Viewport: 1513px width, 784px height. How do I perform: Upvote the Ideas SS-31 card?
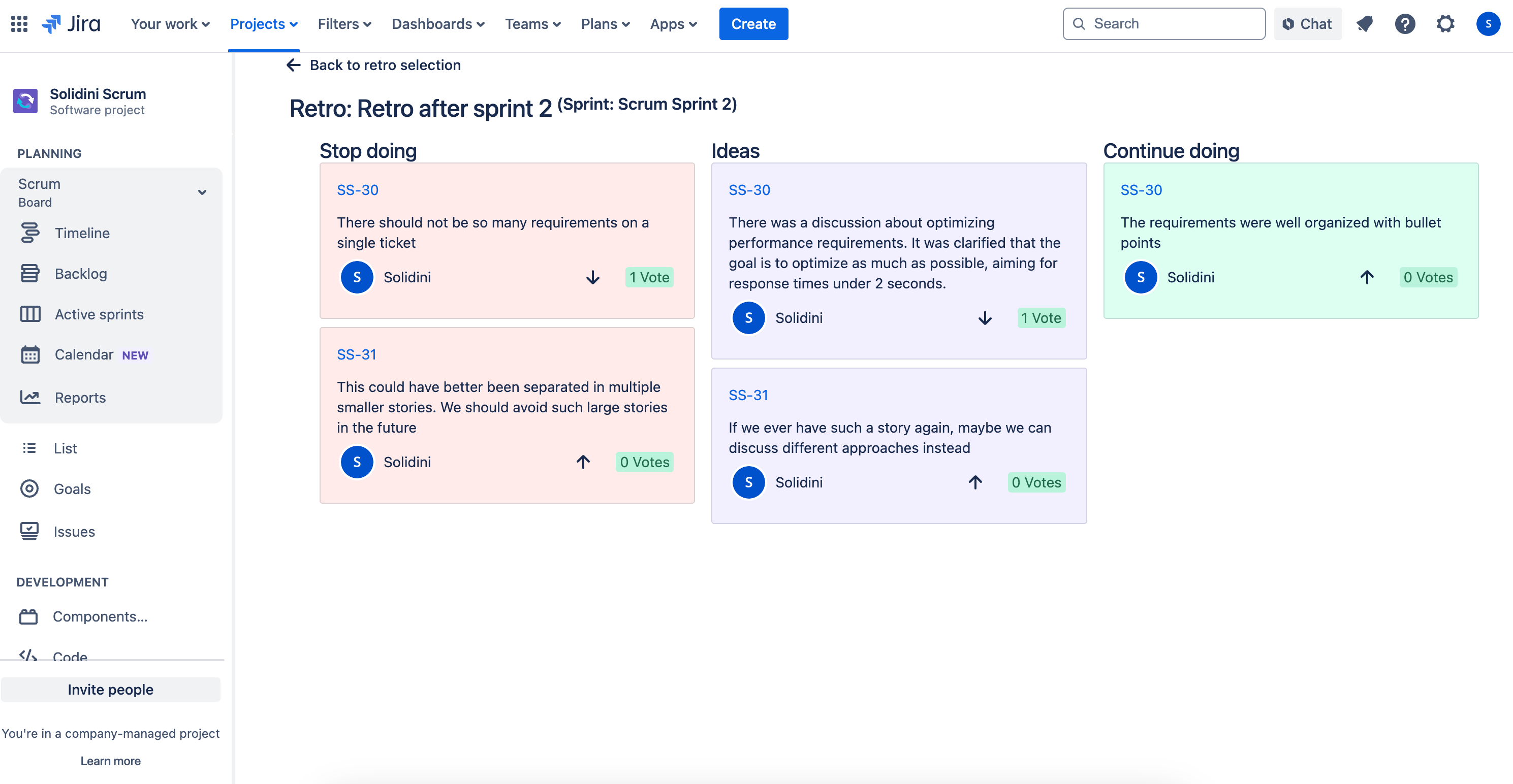tap(975, 482)
